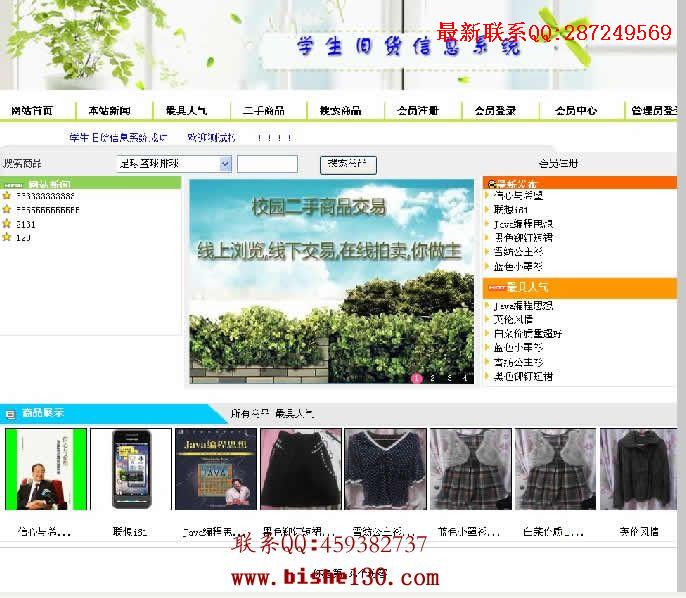686x598 pixels.
Task: Click the star icon beside news item 3131
Action: pyautogui.click(x=7, y=224)
